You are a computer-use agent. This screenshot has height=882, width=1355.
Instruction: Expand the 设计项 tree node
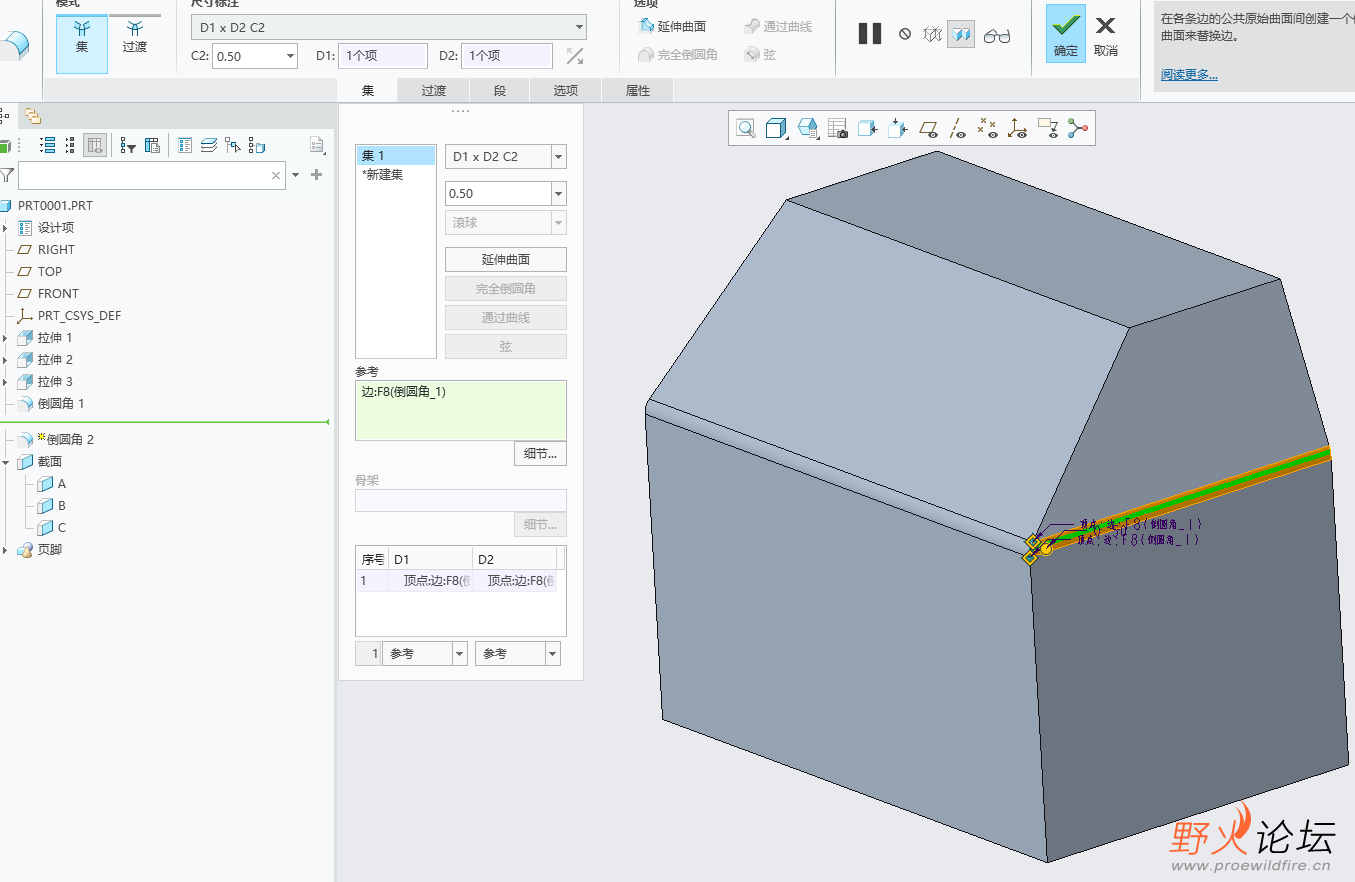(x=5, y=228)
